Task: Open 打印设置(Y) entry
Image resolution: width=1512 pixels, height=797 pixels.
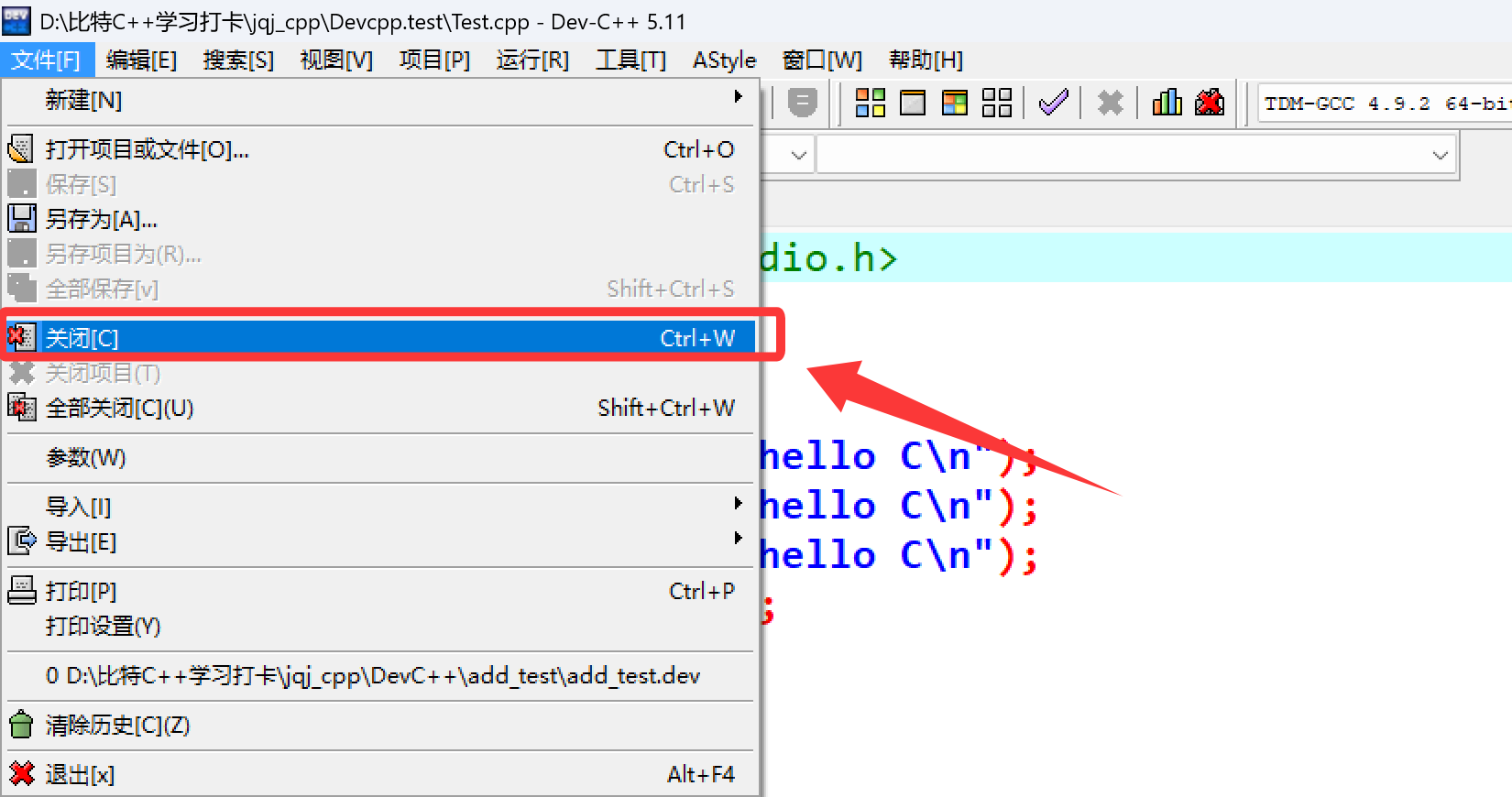Action: coord(380,626)
